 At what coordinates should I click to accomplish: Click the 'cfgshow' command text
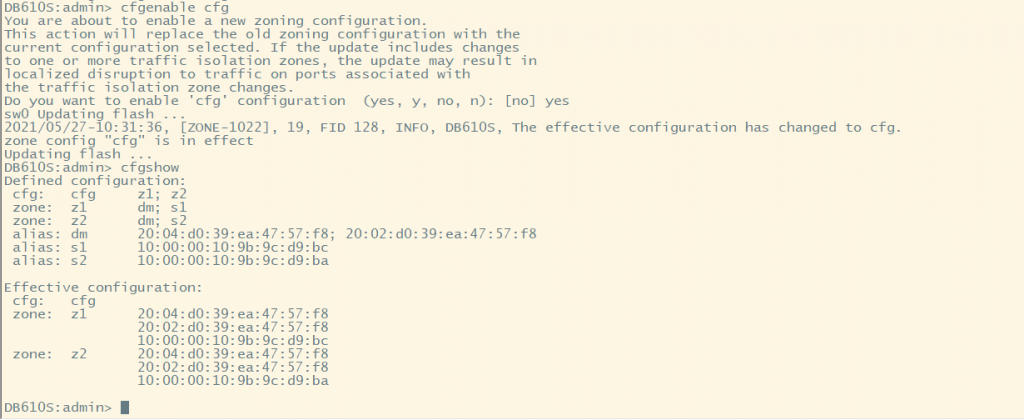pos(149,167)
